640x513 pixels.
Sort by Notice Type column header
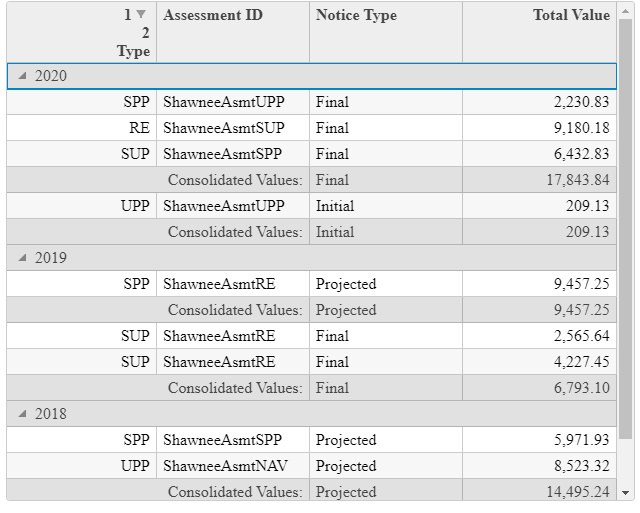pos(386,32)
